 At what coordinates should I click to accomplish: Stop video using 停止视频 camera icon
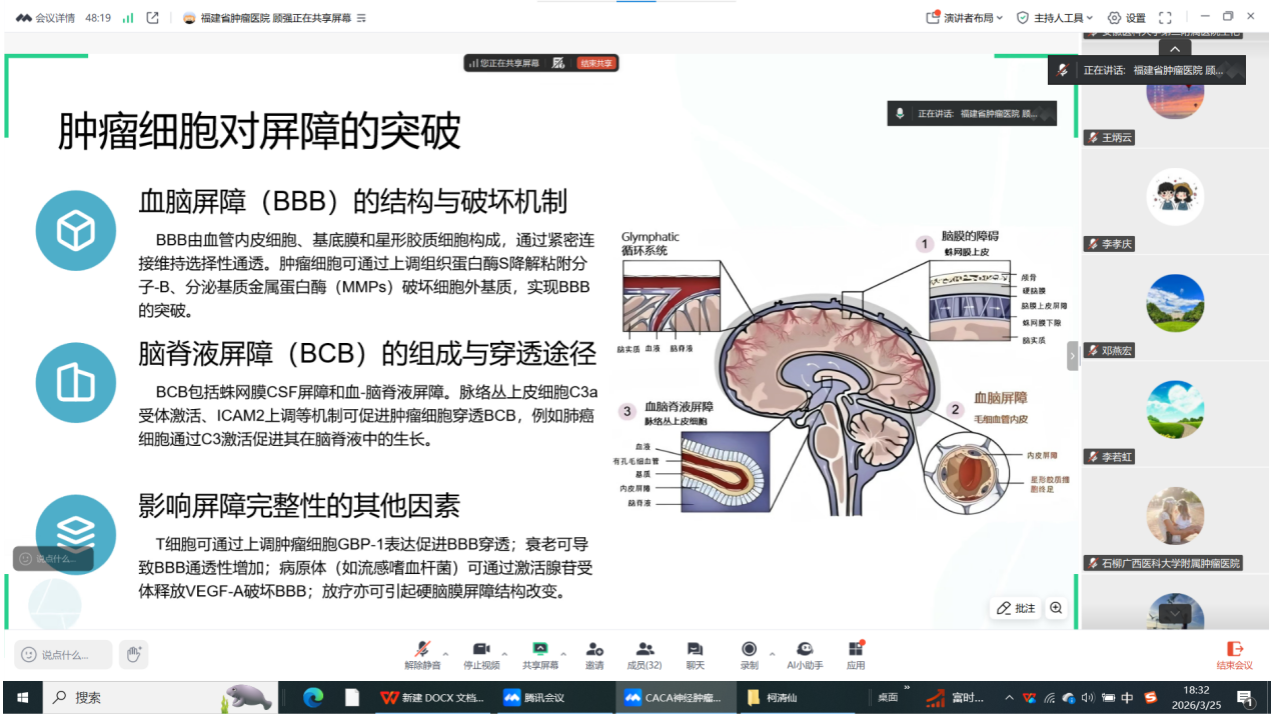[481, 650]
